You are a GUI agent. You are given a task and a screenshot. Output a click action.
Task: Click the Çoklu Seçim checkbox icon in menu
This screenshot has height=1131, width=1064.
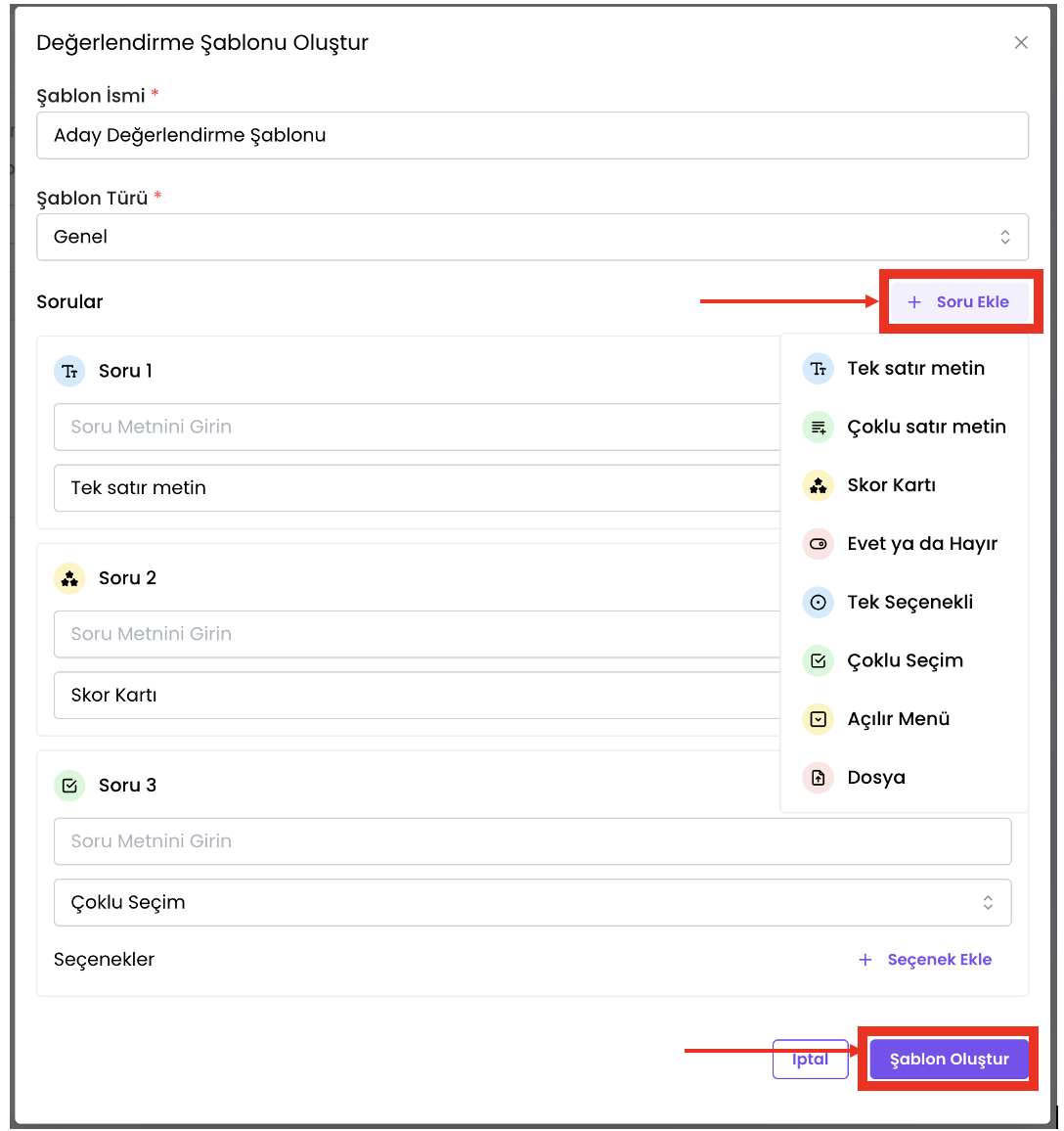point(818,661)
